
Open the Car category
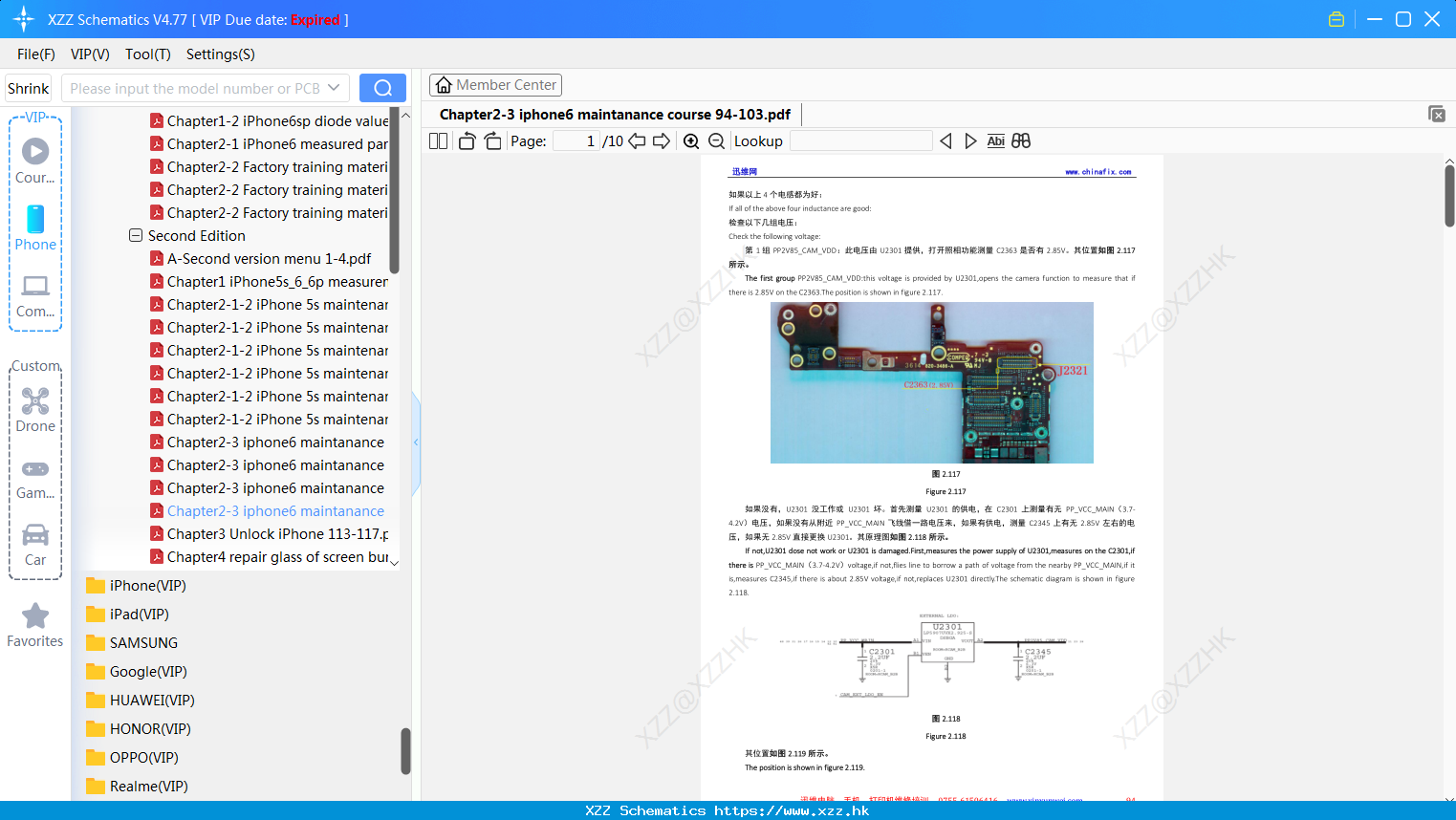(x=35, y=545)
